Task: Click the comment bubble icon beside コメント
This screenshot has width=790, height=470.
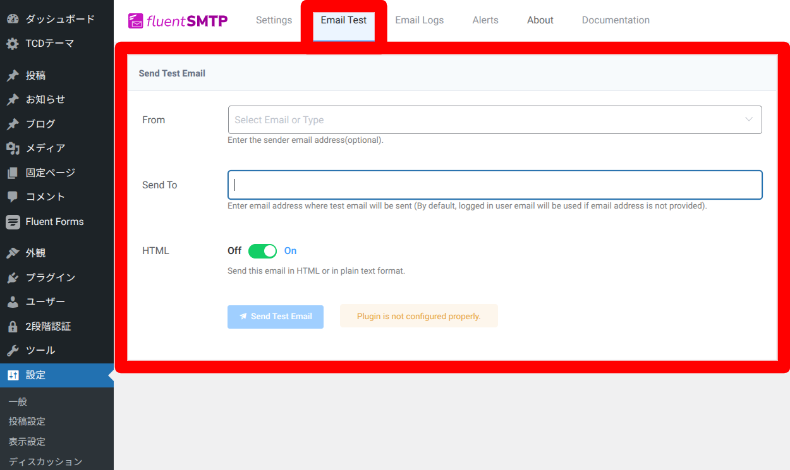Action: click(x=13, y=197)
